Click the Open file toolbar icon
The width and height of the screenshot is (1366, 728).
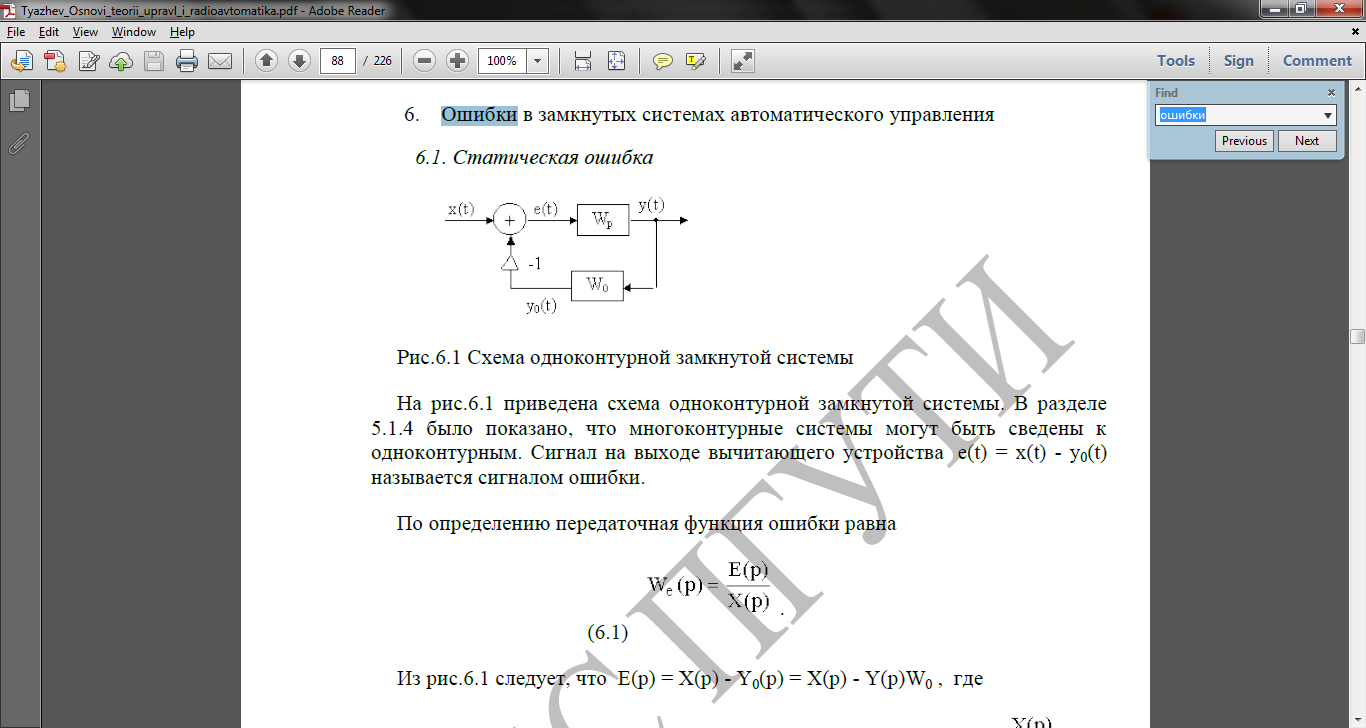pos(21,61)
